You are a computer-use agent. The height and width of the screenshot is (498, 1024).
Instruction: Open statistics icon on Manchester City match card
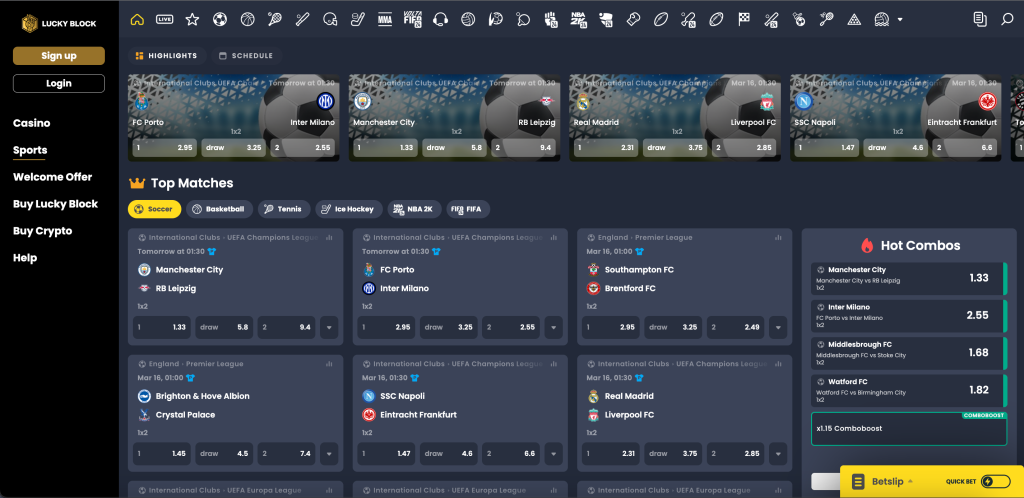[x=328, y=238]
